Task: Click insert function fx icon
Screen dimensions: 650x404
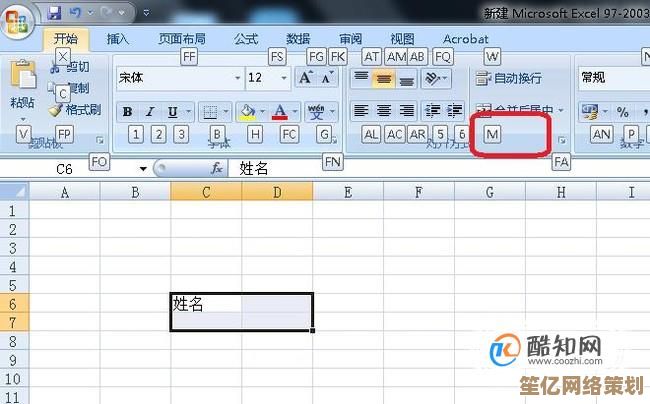Action: [216, 169]
